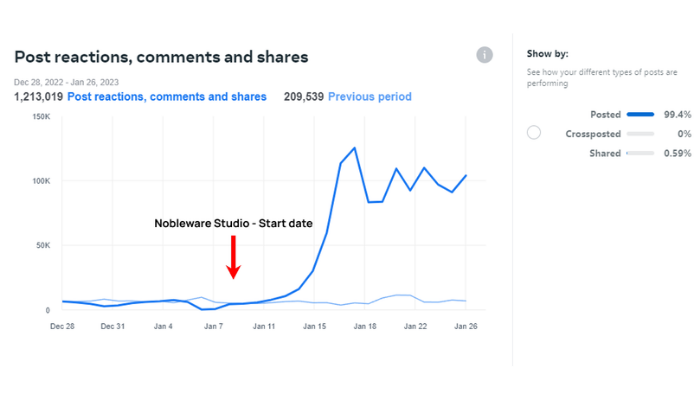Click the 'Previous period' legend link
The height and width of the screenshot is (400, 700).
pyautogui.click(x=369, y=97)
